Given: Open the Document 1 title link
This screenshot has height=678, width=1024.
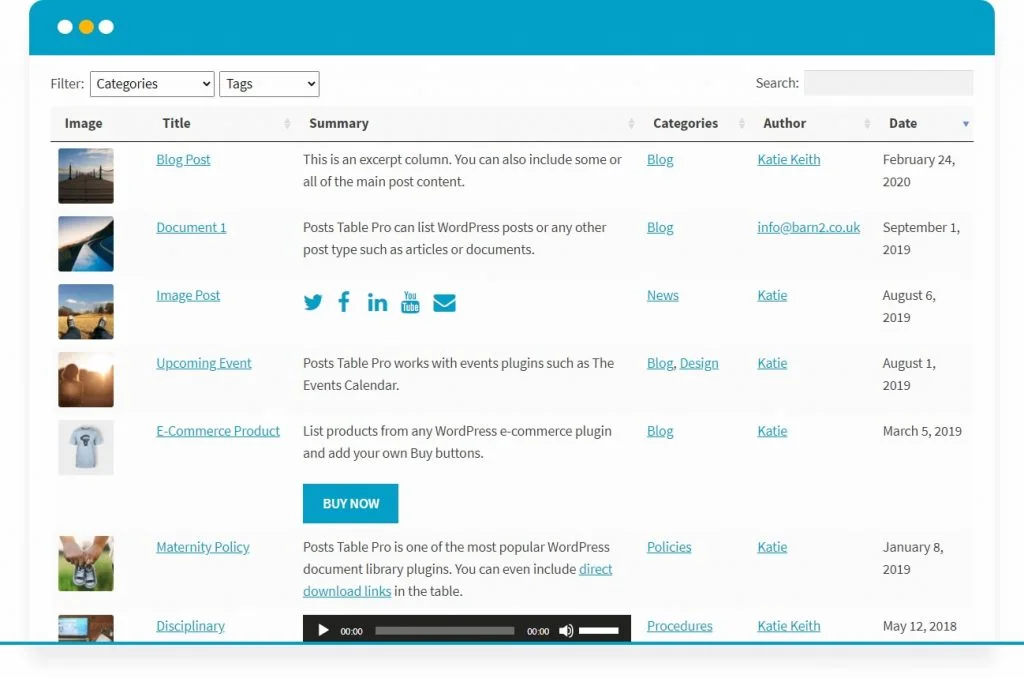Looking at the screenshot, I should 191,227.
